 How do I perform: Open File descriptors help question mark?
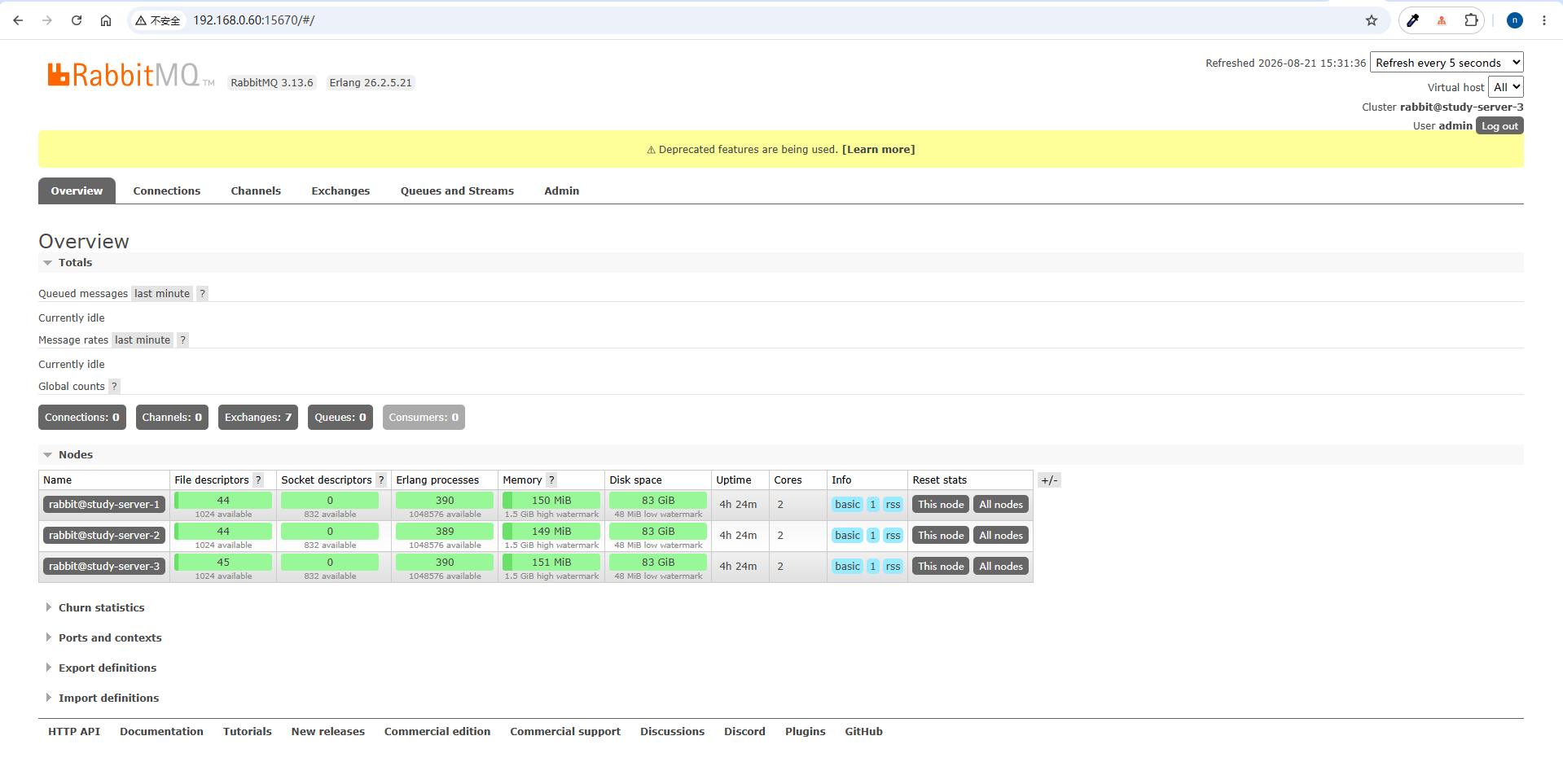[258, 480]
